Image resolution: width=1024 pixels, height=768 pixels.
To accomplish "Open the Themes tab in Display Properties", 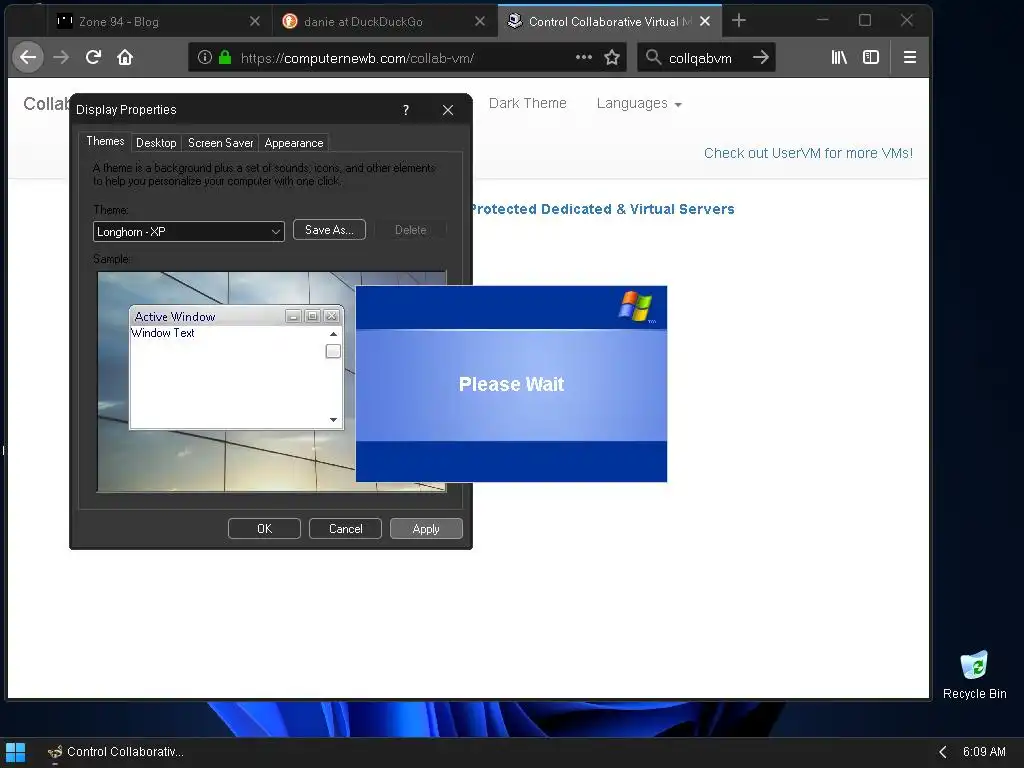I will click(x=105, y=142).
